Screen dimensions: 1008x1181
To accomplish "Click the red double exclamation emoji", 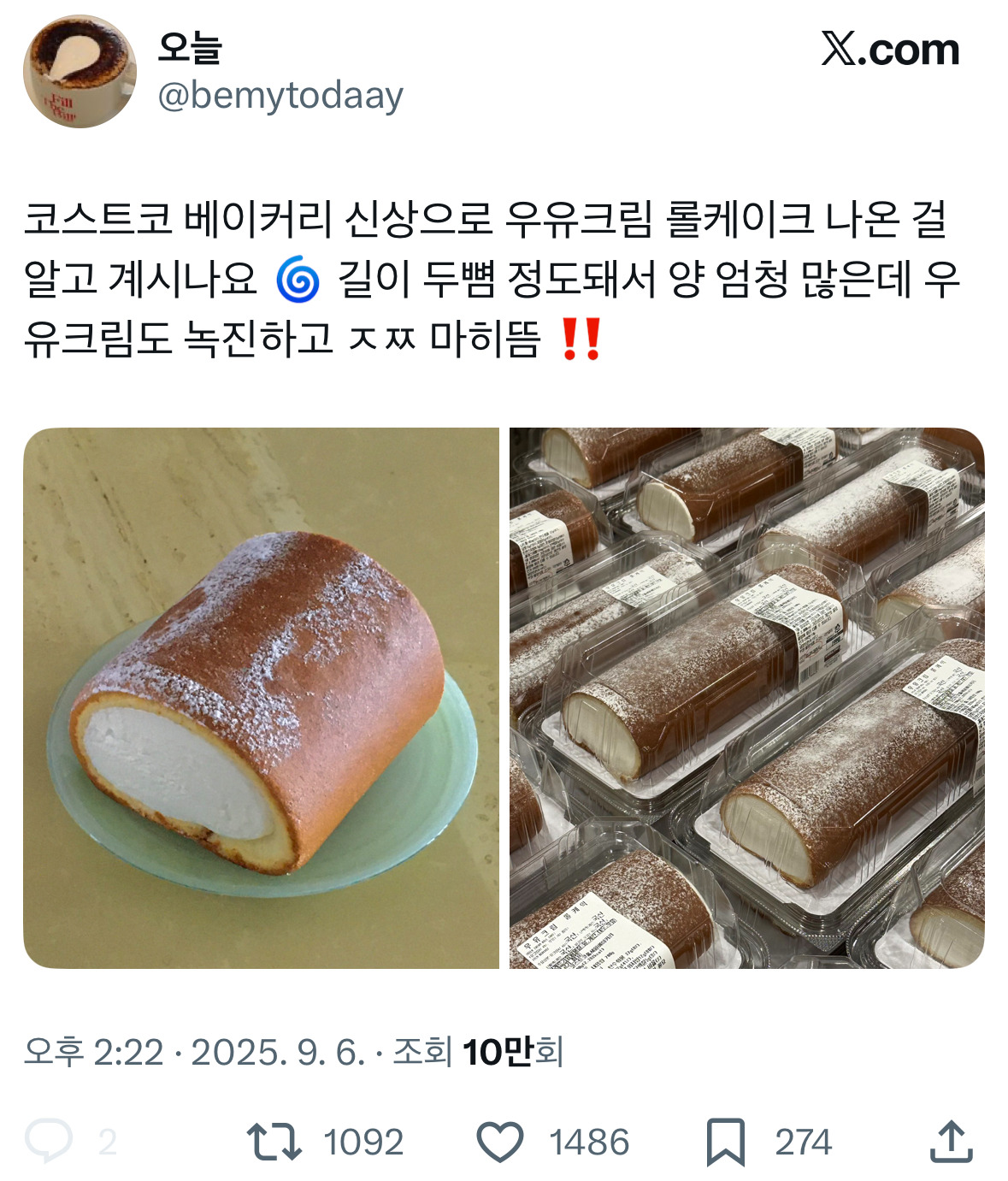I will click(581, 340).
